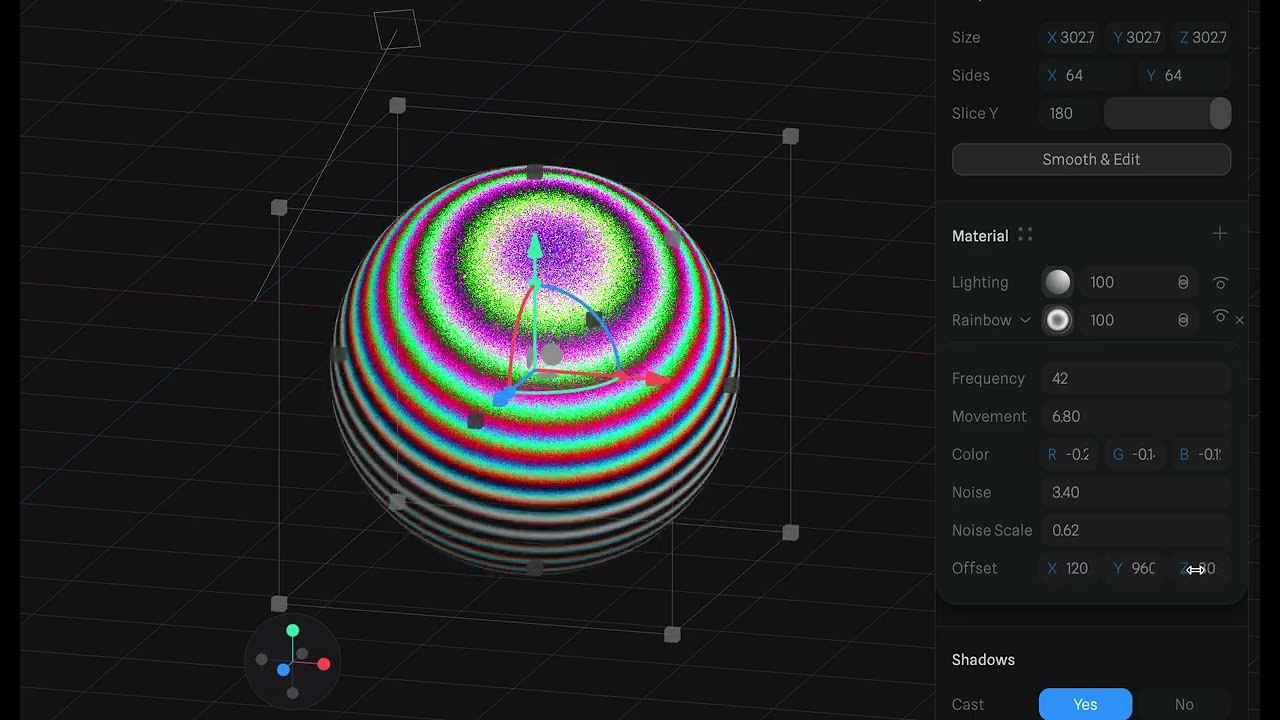
Task: Edit the Movement value 6.80
Action: [1135, 416]
